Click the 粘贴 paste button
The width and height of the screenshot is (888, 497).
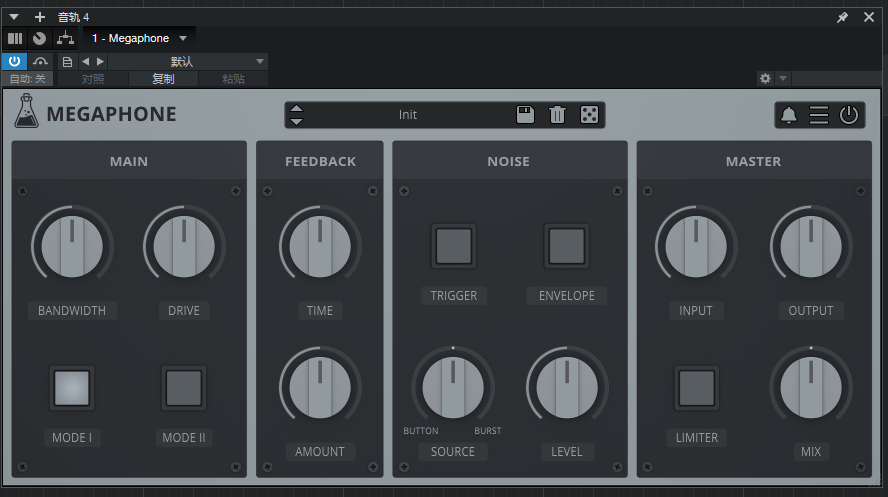(x=233, y=79)
